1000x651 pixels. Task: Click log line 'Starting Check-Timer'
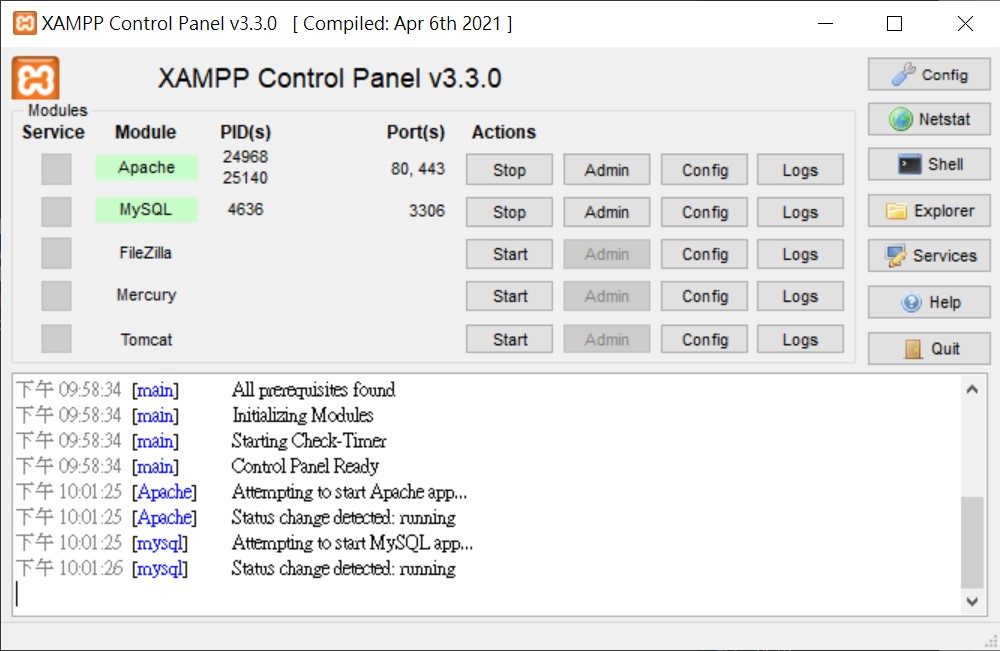click(309, 441)
